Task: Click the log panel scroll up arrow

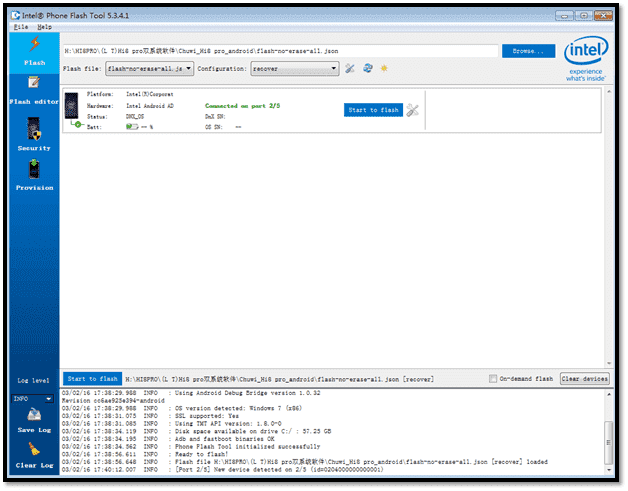Action: tap(609, 394)
